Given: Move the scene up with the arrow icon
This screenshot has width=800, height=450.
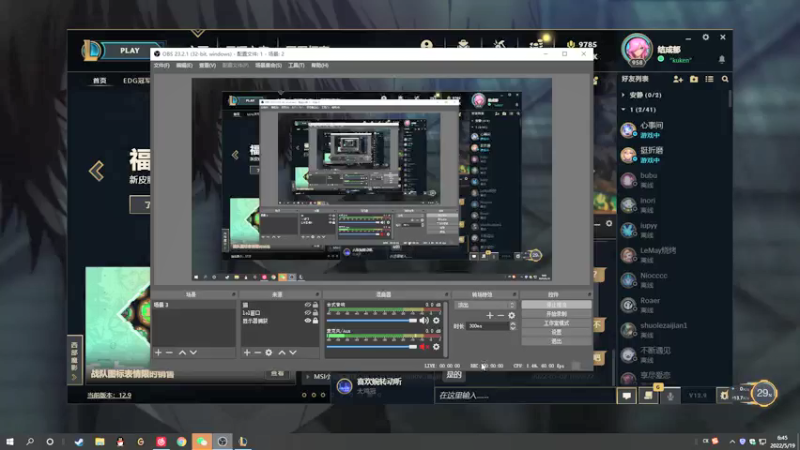Looking at the screenshot, I should click(x=182, y=353).
